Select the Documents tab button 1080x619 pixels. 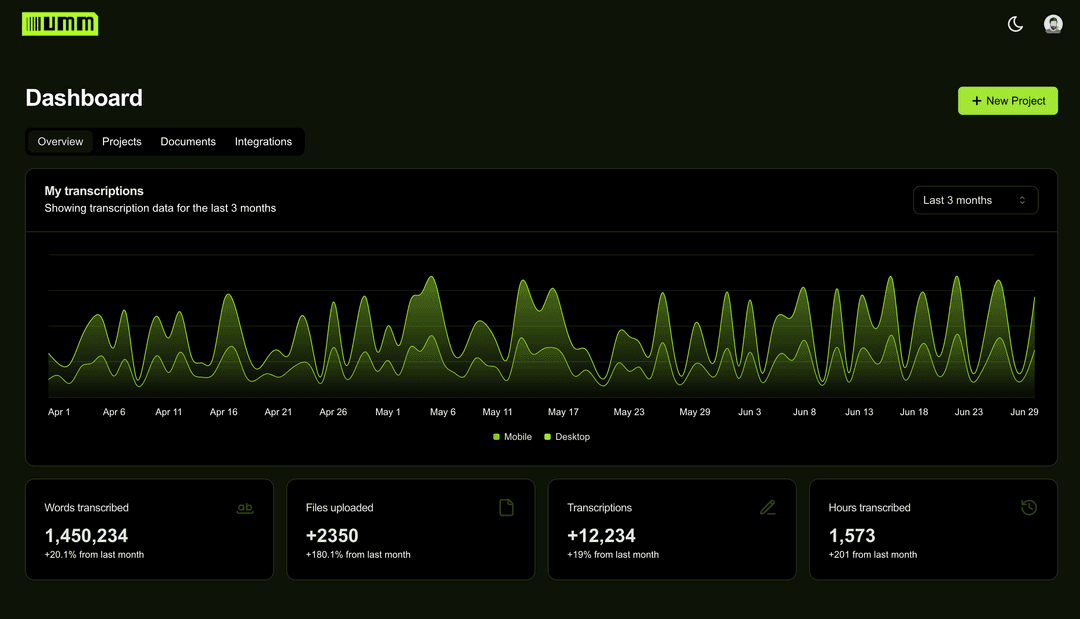coord(188,141)
